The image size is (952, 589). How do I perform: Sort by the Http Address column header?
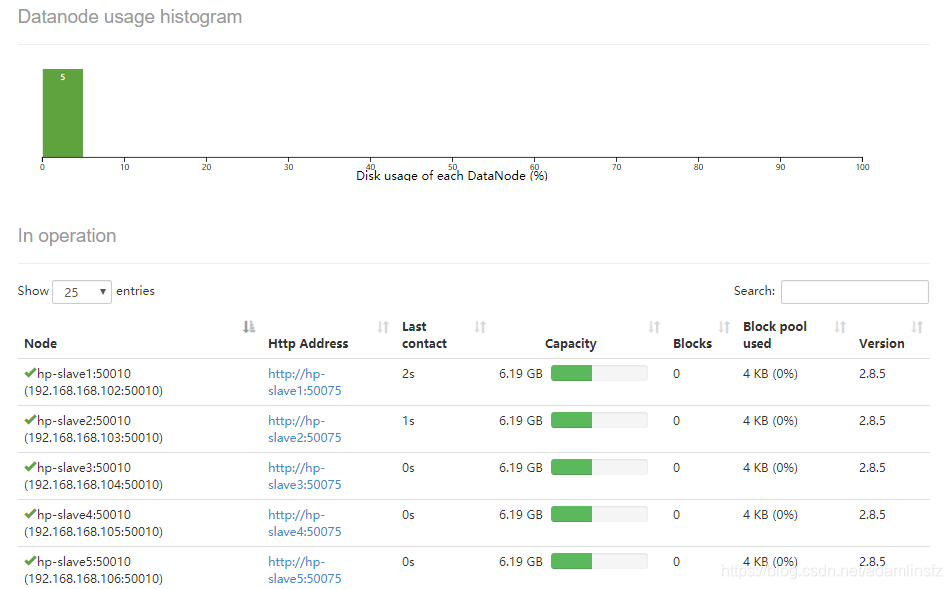pos(308,343)
